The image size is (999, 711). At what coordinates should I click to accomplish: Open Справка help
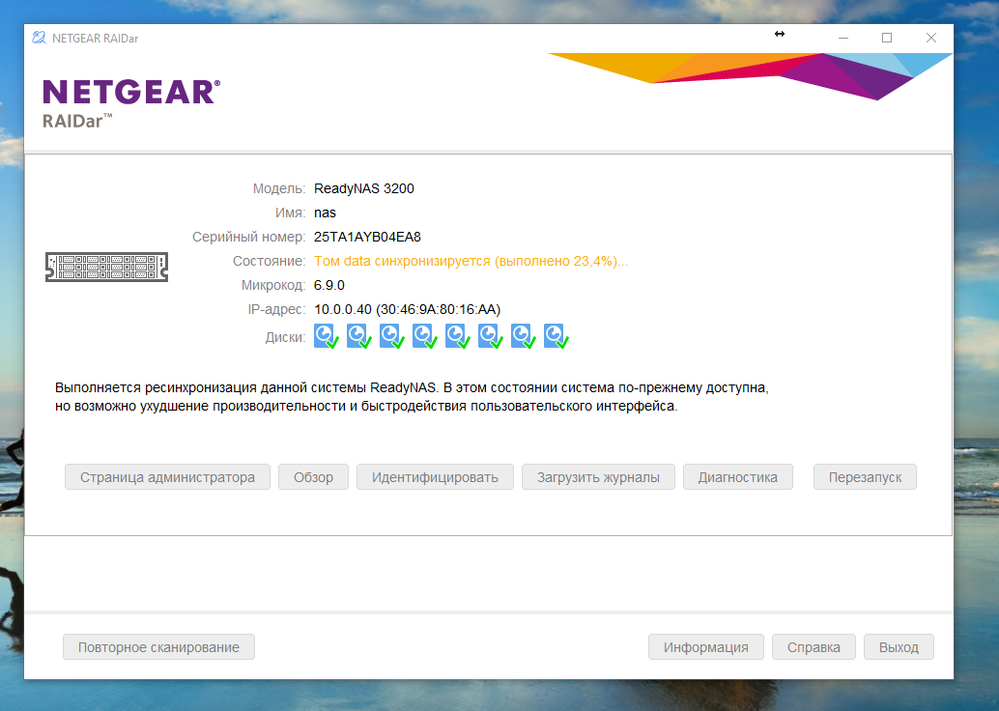click(814, 647)
